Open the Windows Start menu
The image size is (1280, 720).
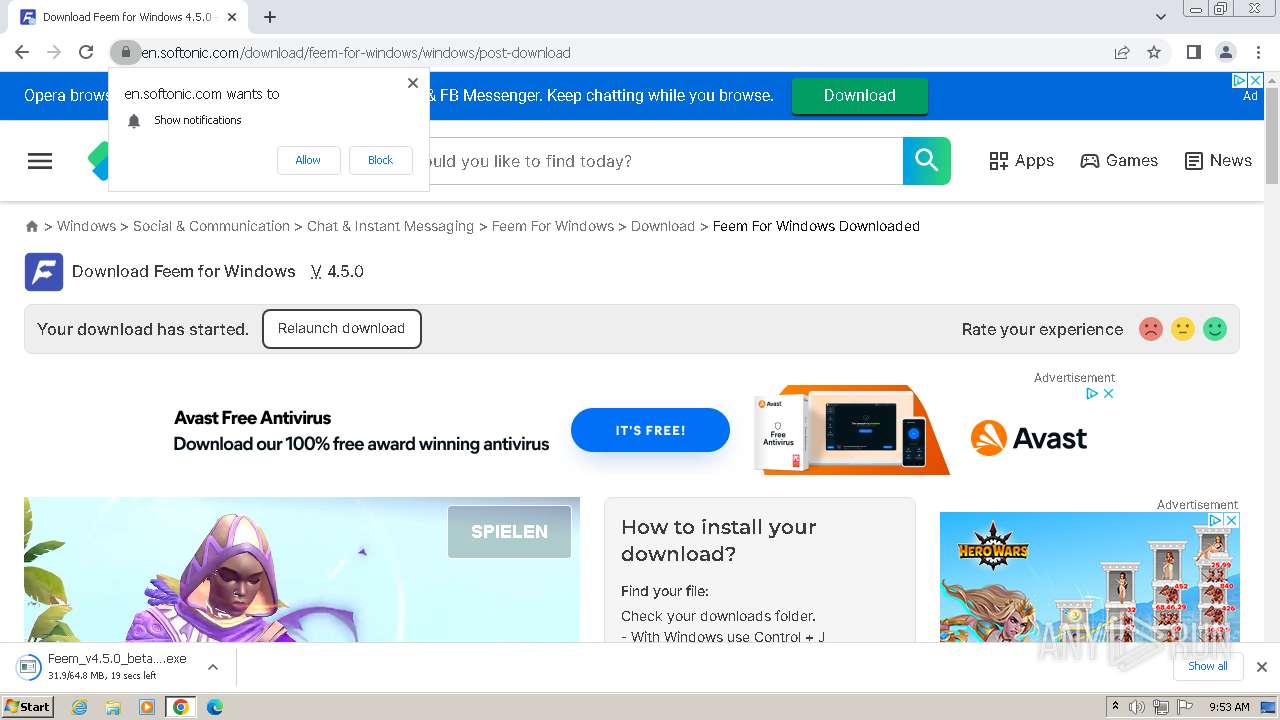(x=28, y=707)
